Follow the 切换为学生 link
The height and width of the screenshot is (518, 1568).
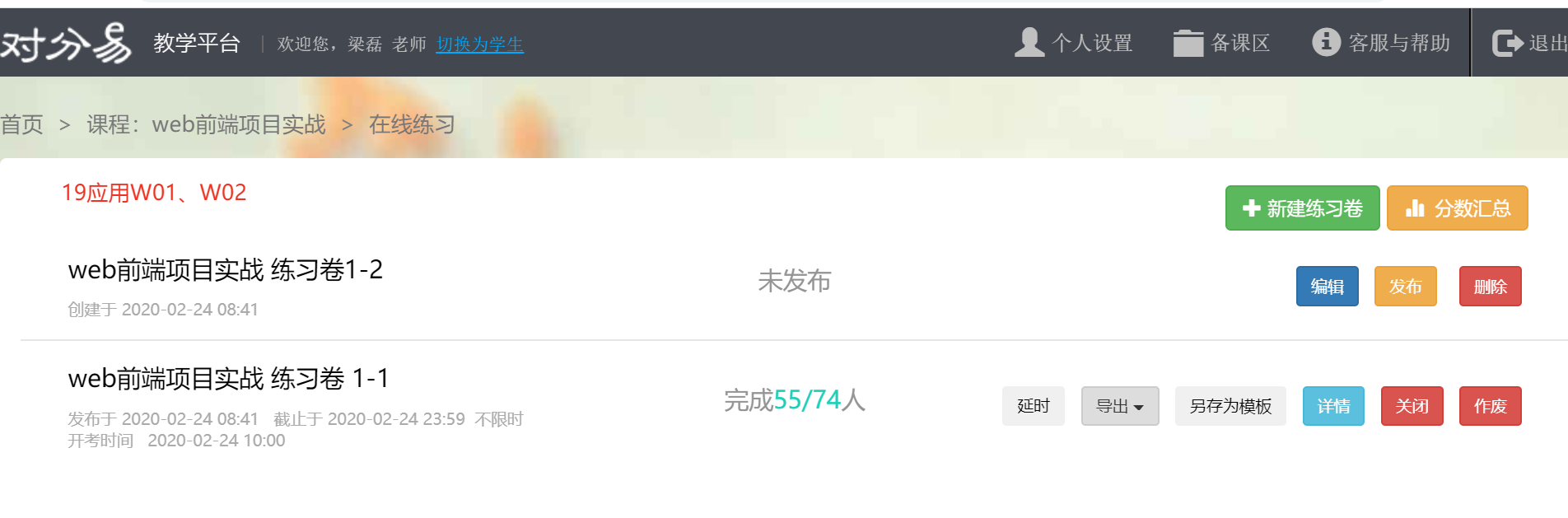(x=480, y=44)
